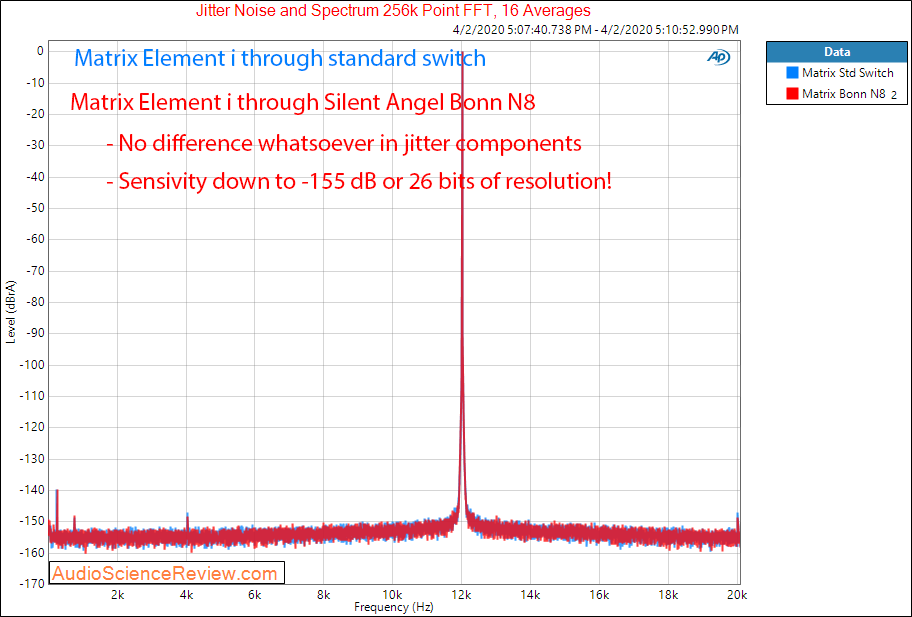
Task: Click the 'No difference whatsoever' annotation
Action: coord(344,143)
